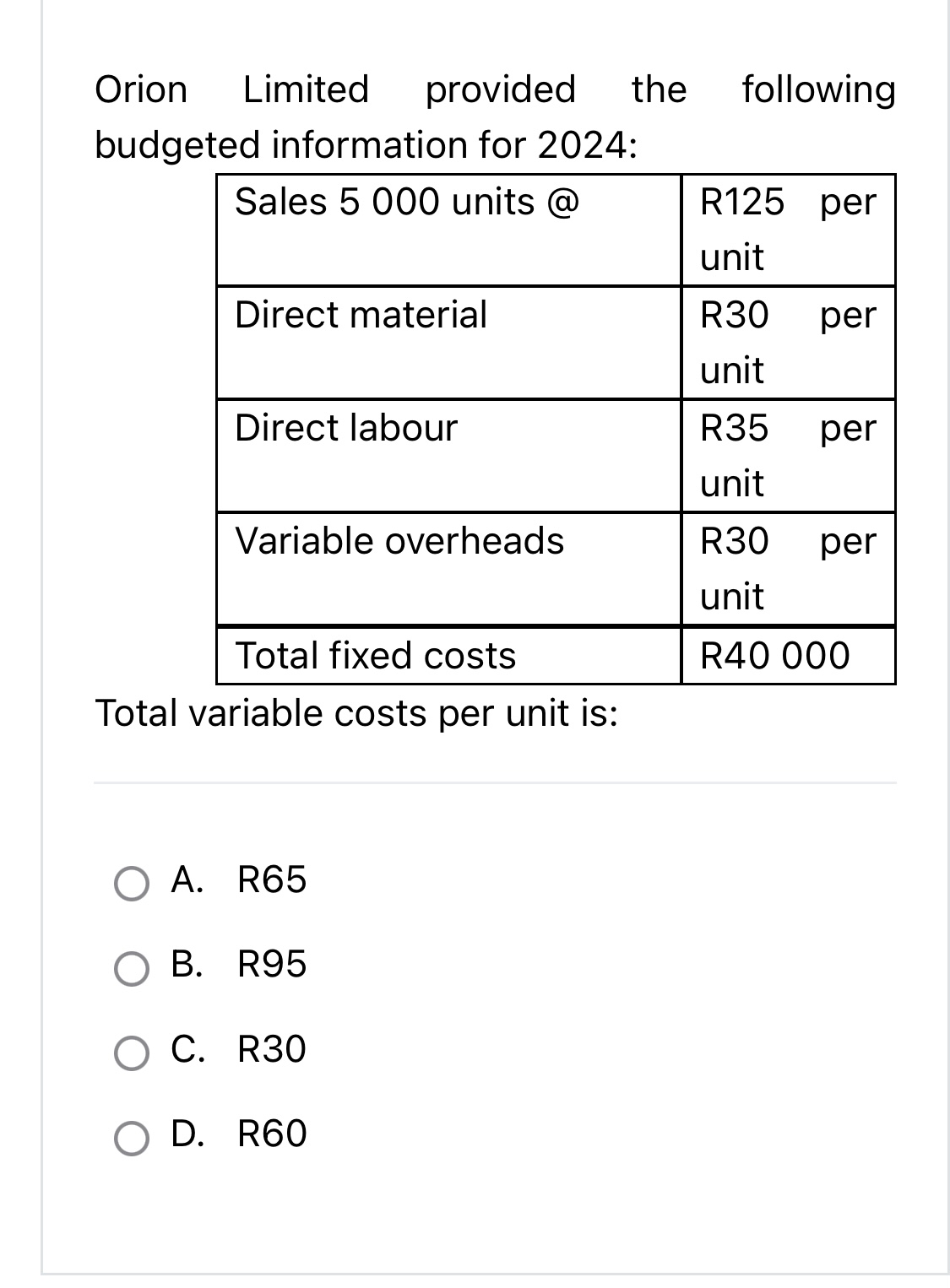Click the Variable overheads R30 value cell
The image size is (950, 1288).
pos(787,568)
